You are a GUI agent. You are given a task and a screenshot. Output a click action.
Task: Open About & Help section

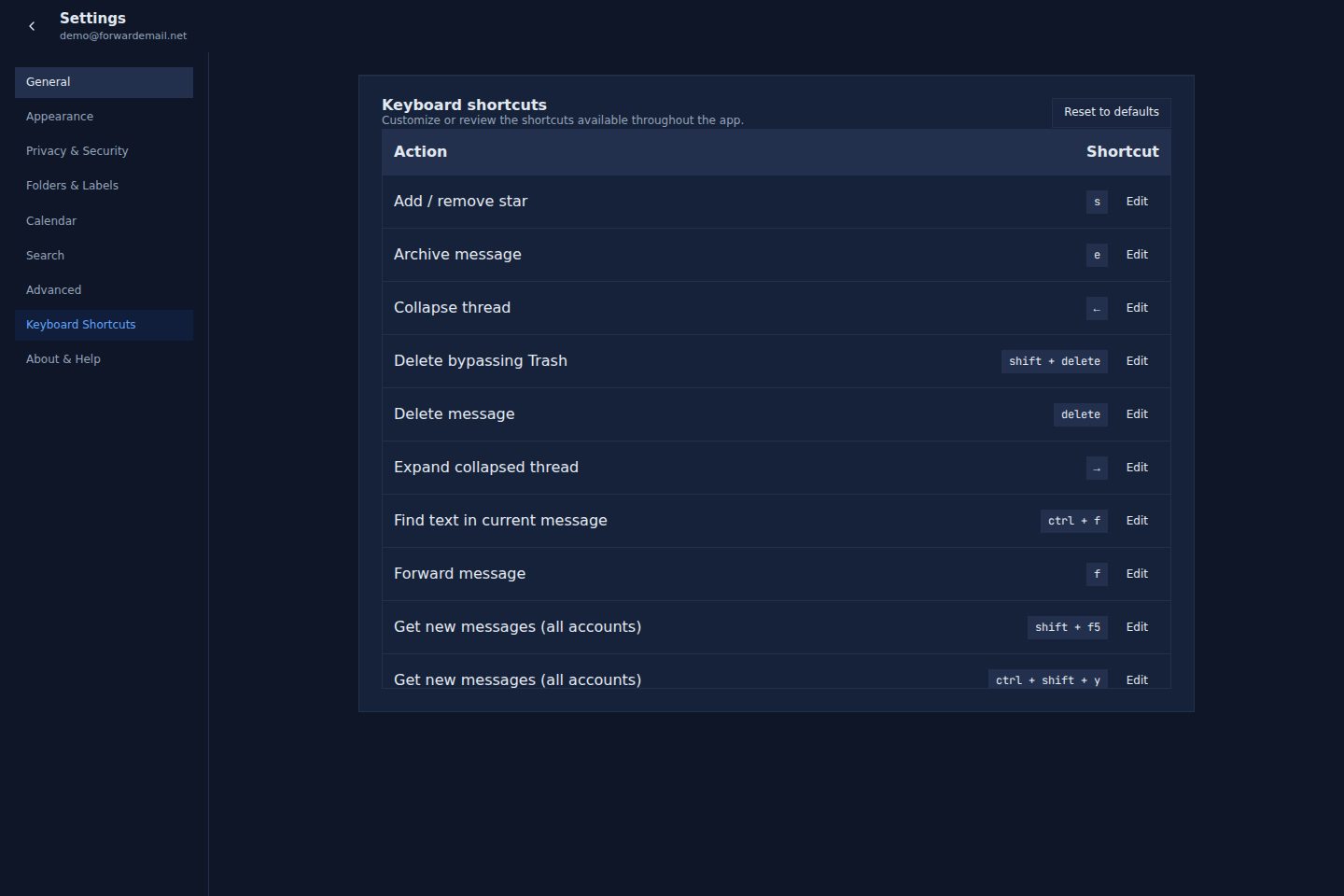[x=104, y=359]
